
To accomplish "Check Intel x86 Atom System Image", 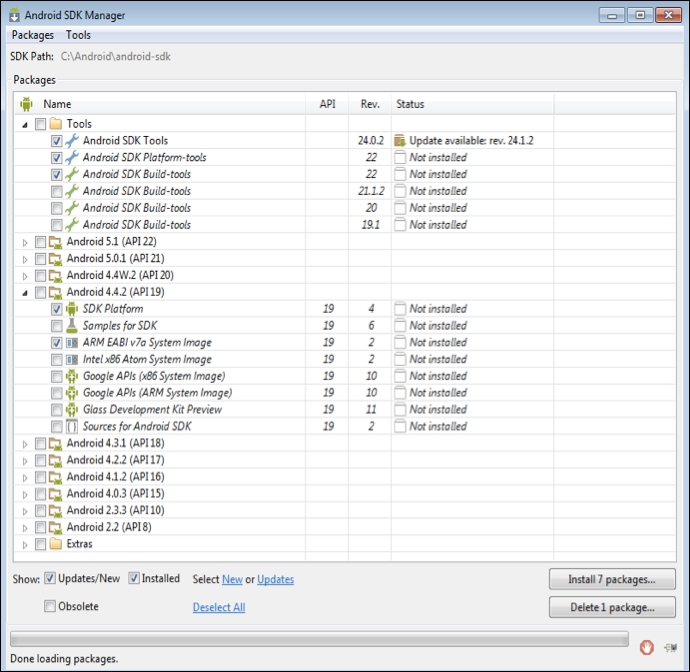I will [56, 359].
